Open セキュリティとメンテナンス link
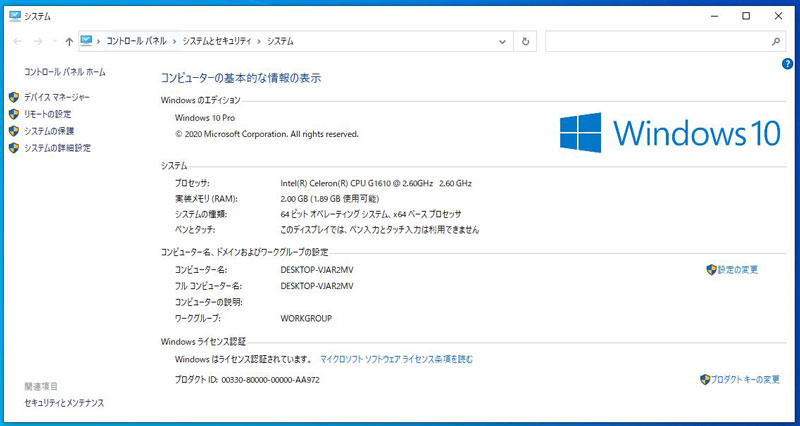The height and width of the screenshot is (426, 800). pos(64,403)
